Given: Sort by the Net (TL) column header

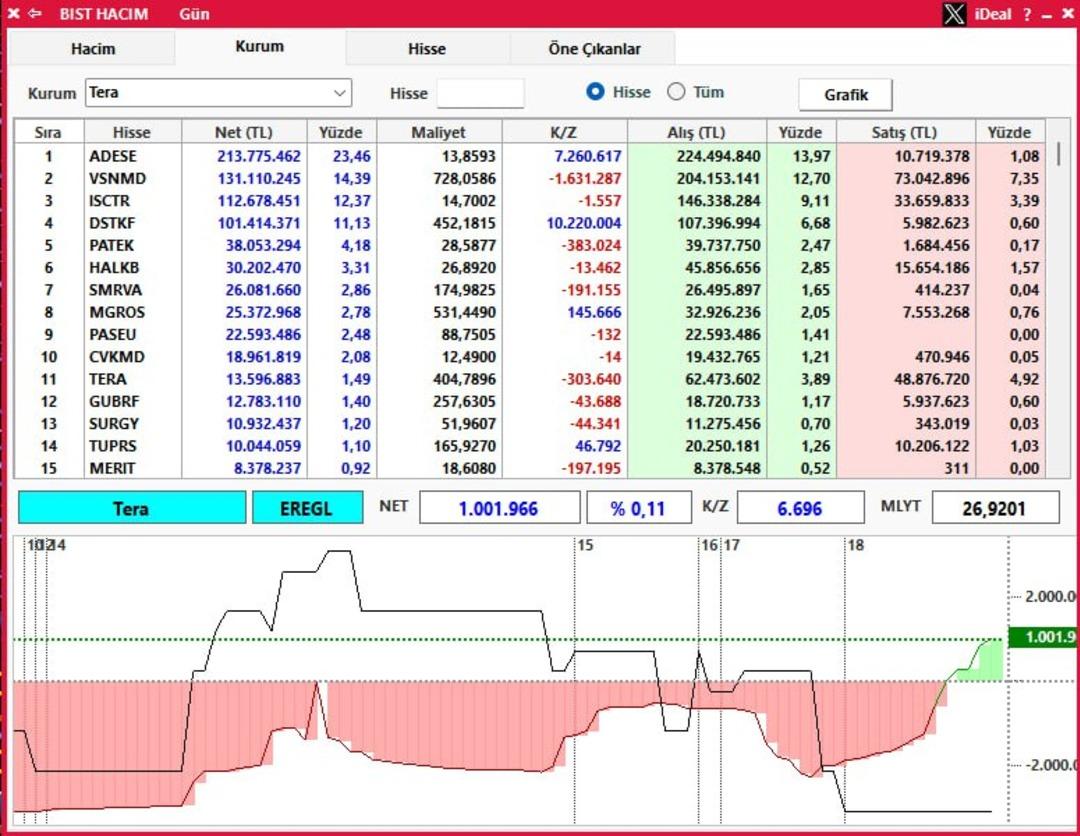Looking at the screenshot, I should pyautogui.click(x=244, y=132).
